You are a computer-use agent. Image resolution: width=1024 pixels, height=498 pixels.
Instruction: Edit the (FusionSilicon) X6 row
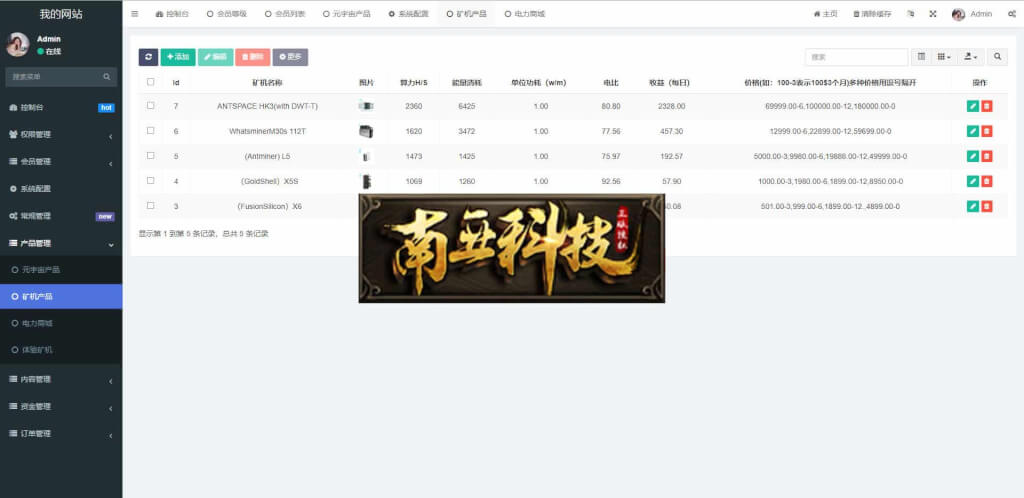972,206
